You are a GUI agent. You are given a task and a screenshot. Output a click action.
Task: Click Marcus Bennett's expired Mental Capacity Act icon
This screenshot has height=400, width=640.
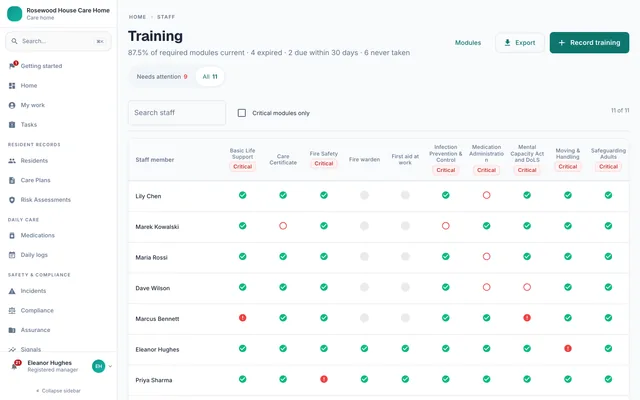coord(527,318)
